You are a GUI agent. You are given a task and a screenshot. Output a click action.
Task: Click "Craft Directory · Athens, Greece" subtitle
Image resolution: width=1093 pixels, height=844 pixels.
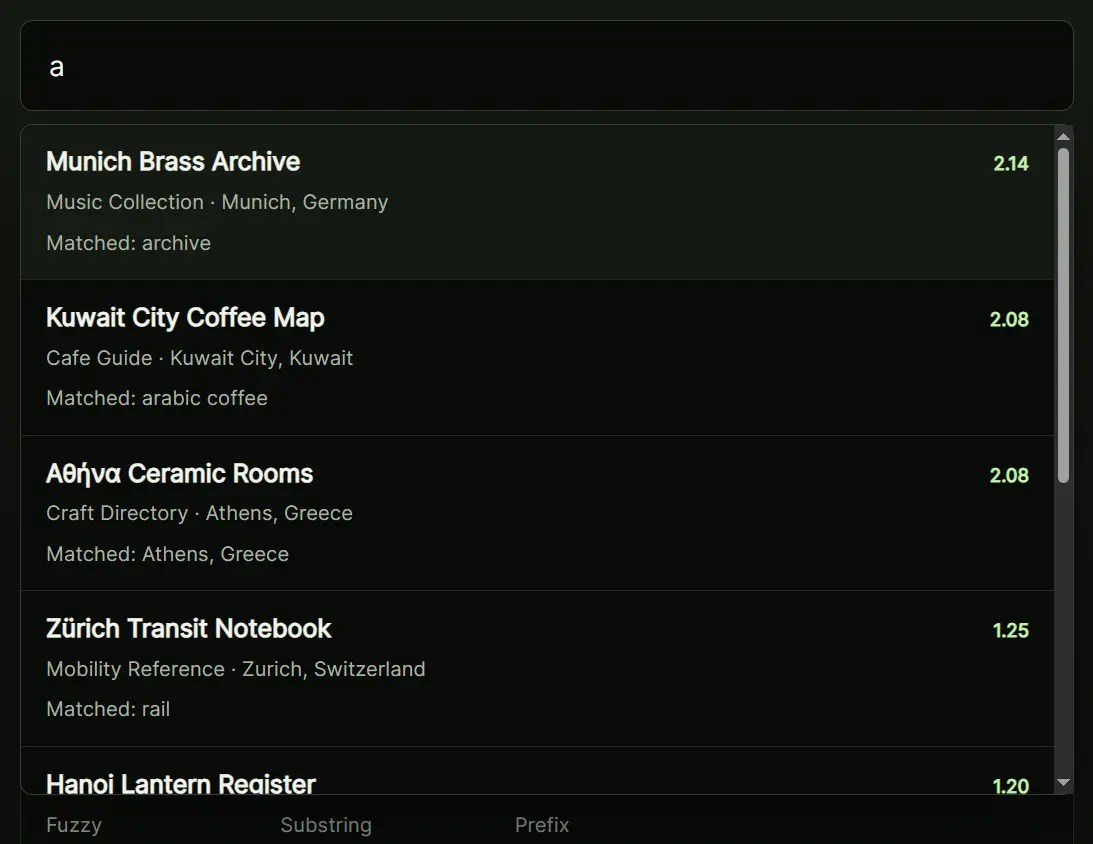point(199,514)
